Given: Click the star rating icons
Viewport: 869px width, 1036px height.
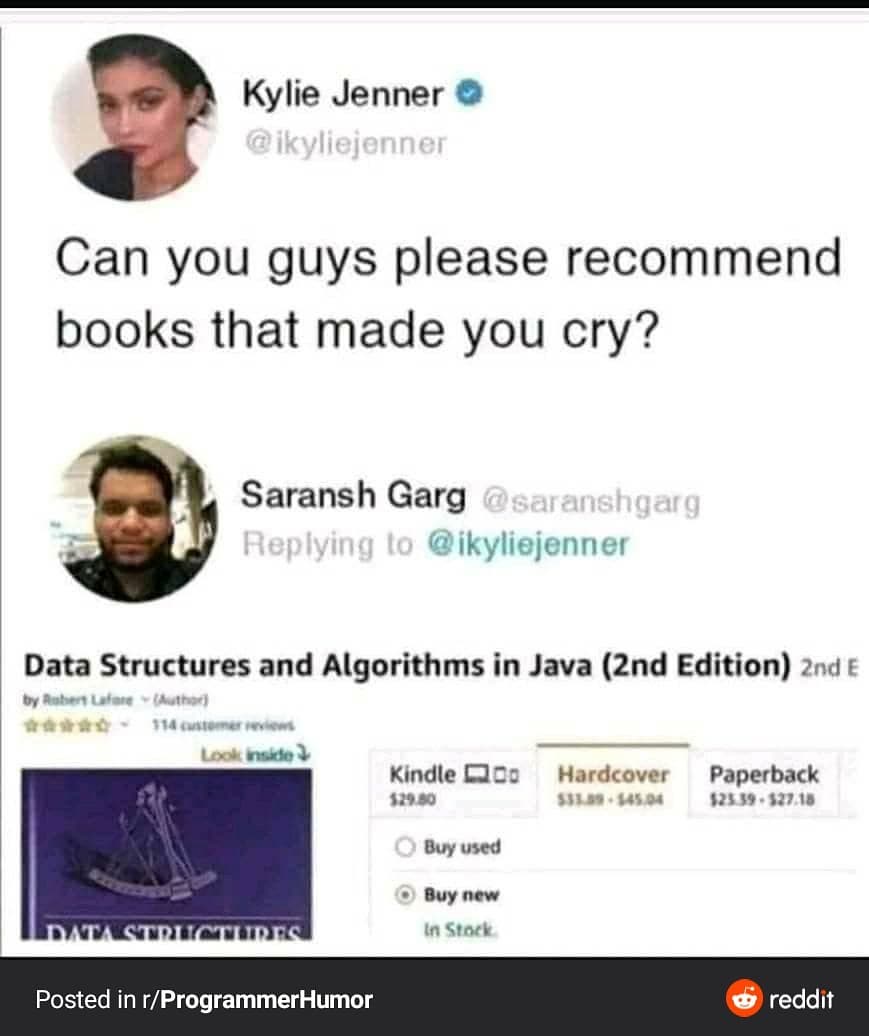Looking at the screenshot, I should (67, 725).
